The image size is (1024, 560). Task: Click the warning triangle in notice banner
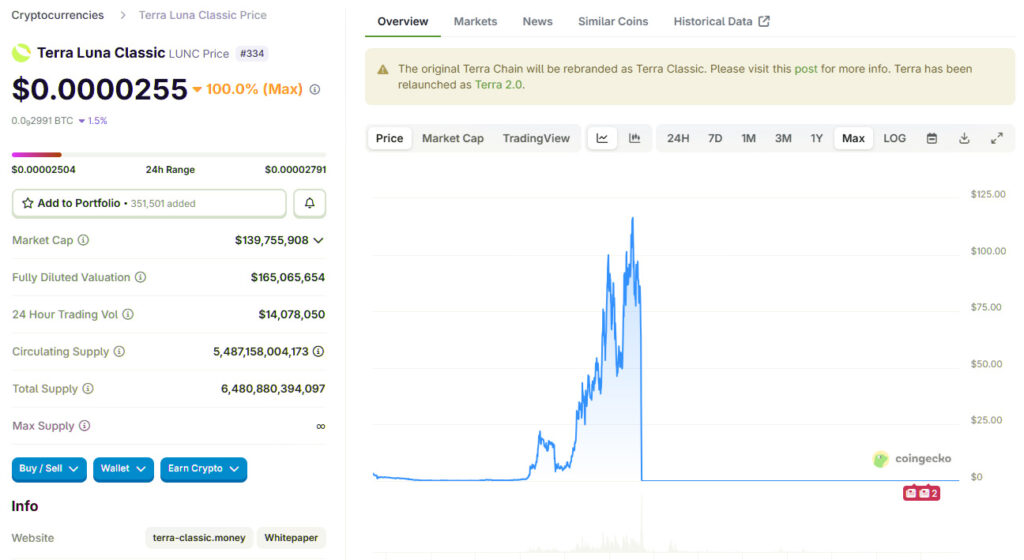coord(383,70)
